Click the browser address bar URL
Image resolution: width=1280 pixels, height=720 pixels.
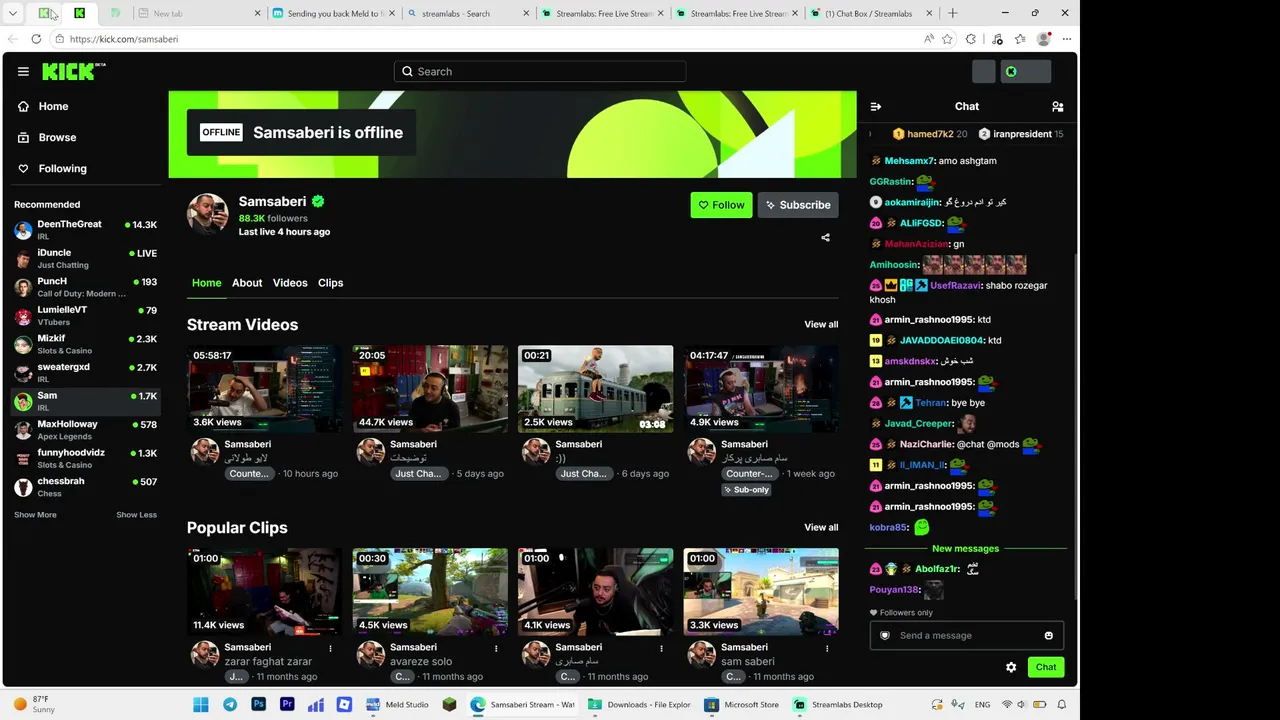tap(124, 39)
